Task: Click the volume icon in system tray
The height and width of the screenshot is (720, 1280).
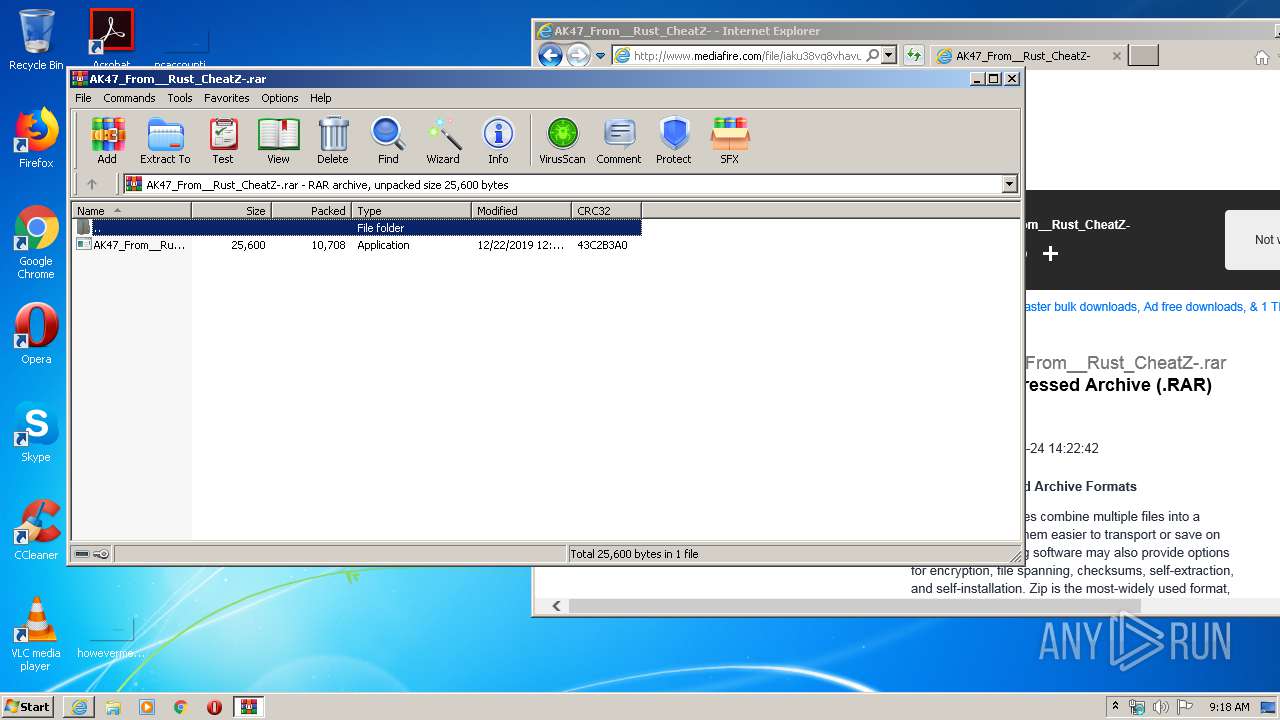Action: pyautogui.click(x=1160, y=707)
